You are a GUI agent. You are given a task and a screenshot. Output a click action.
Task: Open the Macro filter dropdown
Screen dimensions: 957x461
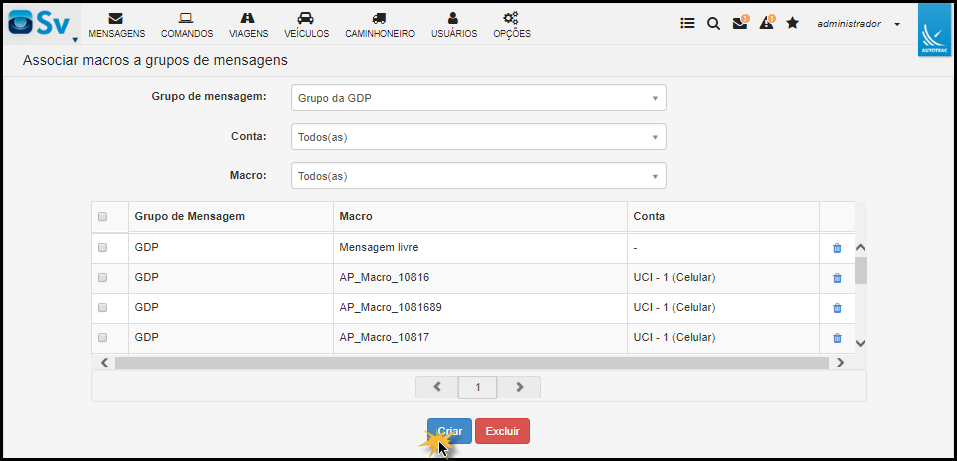coord(478,176)
